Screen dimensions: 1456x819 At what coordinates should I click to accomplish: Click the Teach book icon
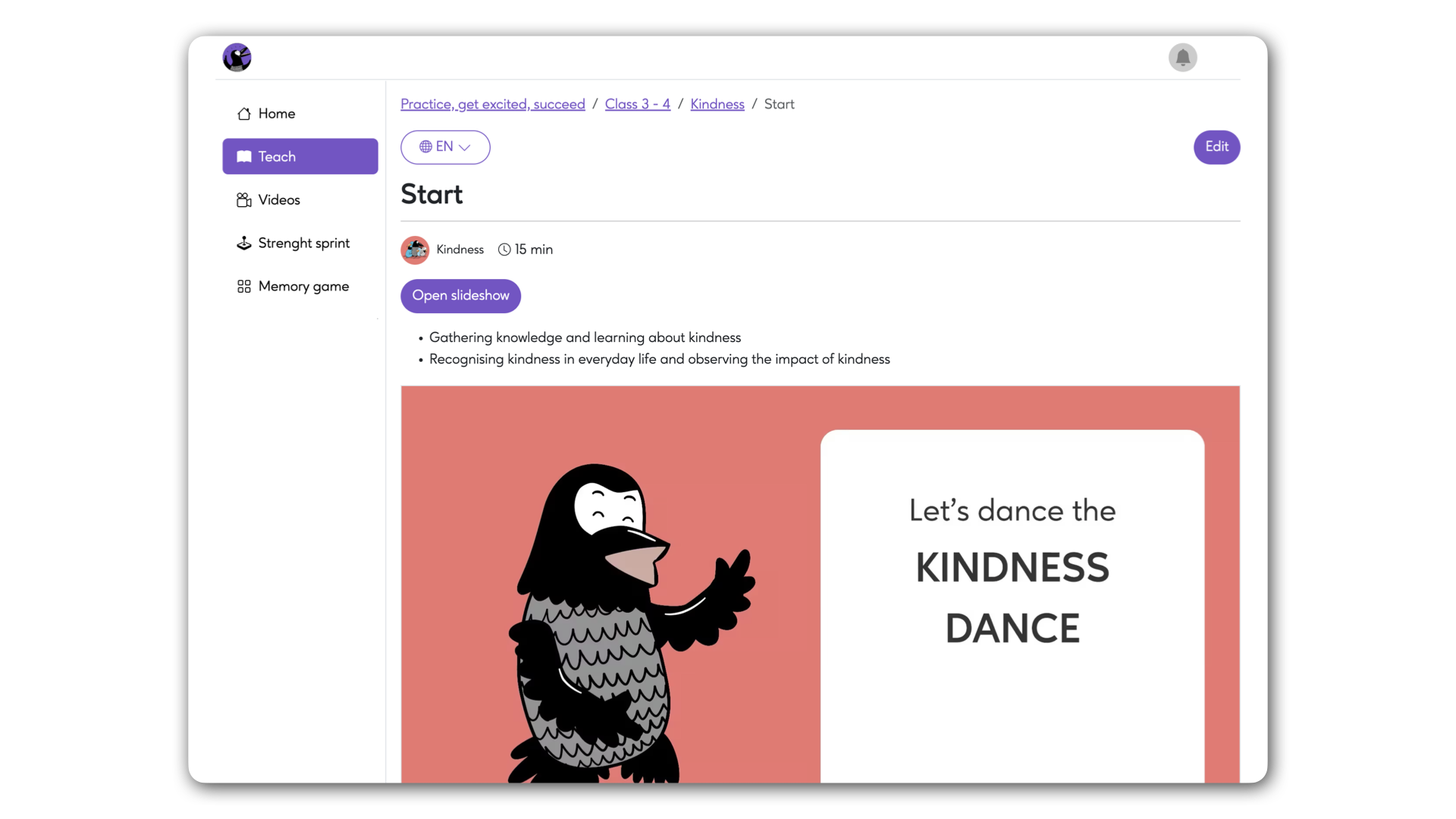pyautogui.click(x=243, y=156)
